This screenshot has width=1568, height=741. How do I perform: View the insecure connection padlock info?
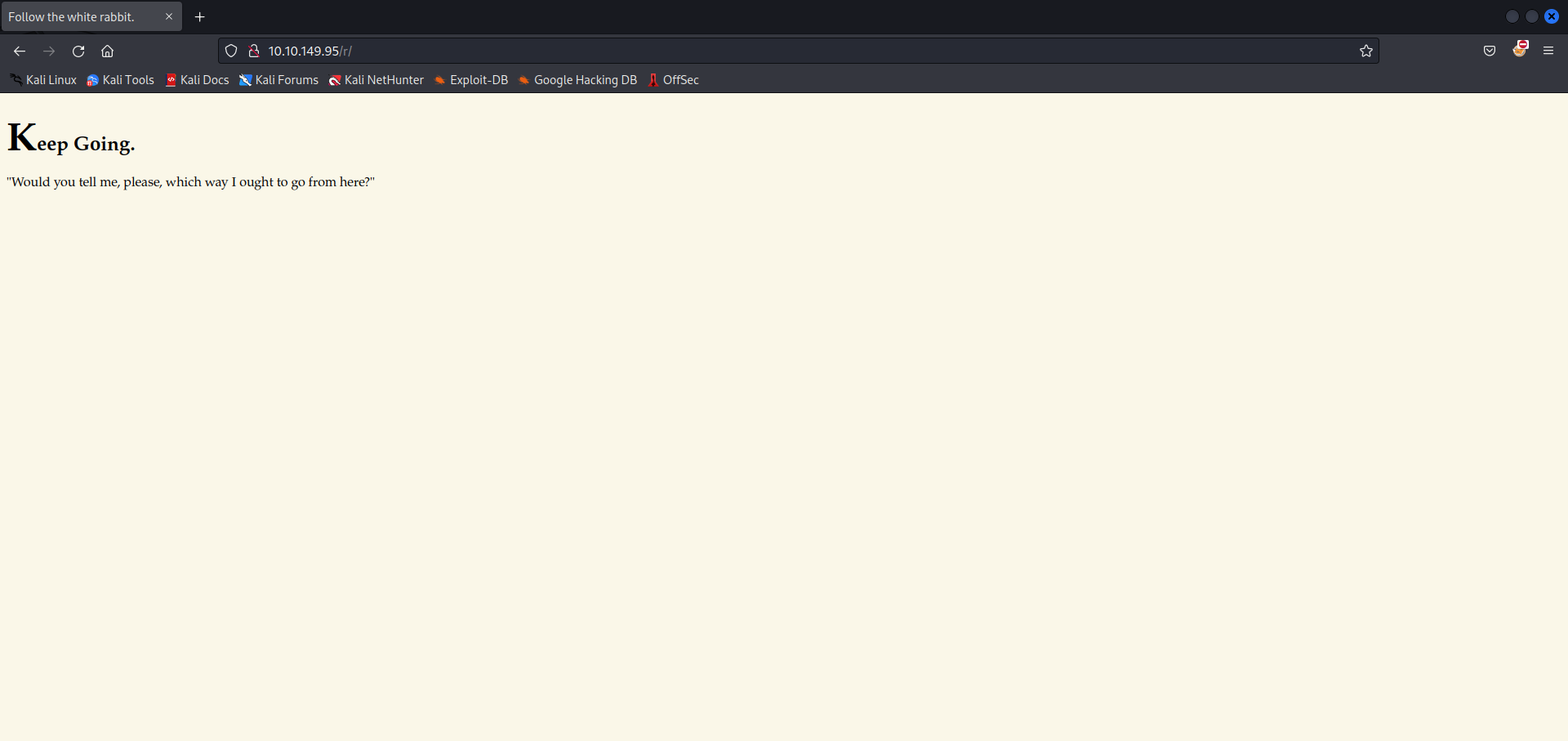(254, 51)
